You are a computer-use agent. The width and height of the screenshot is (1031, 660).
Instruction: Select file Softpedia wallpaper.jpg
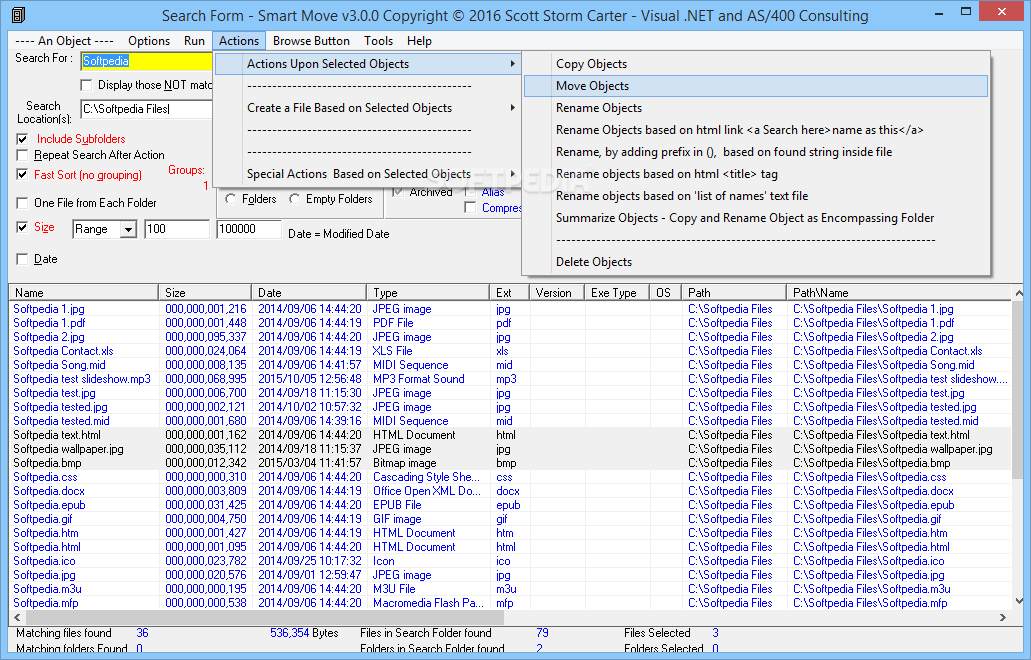point(68,449)
